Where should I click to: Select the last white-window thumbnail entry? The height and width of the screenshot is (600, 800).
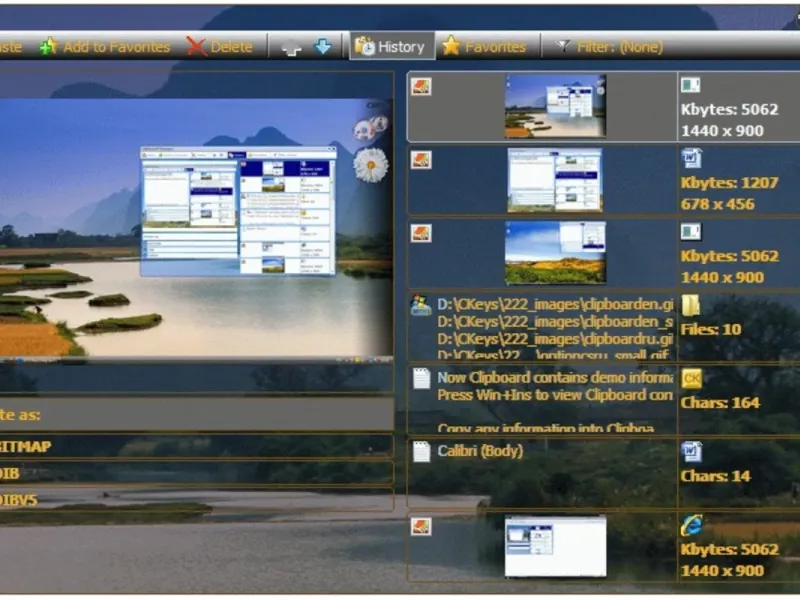(x=555, y=546)
